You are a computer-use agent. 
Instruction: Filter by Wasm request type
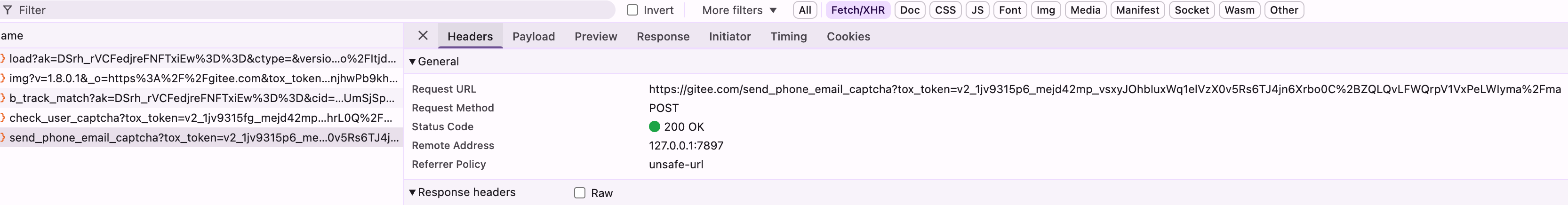point(1239,10)
